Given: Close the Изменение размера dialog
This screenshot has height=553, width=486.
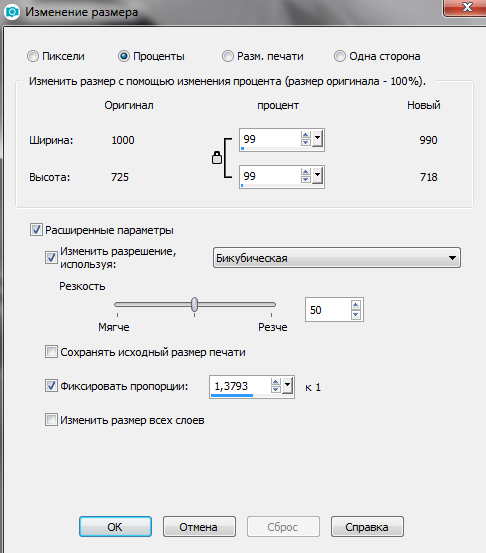Looking at the screenshot, I should click(466, 7).
